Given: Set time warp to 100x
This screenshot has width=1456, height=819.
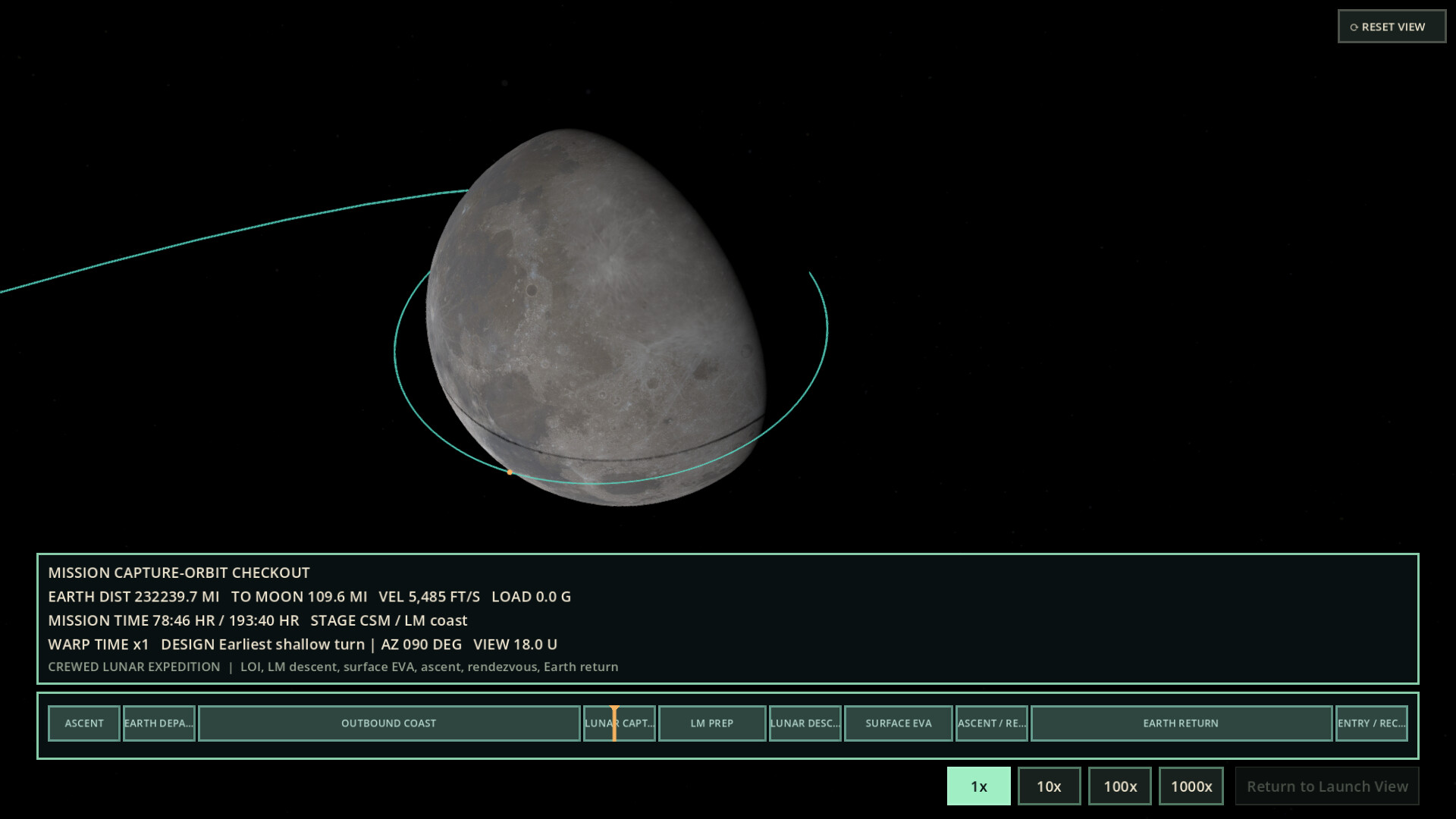Looking at the screenshot, I should 1120,786.
